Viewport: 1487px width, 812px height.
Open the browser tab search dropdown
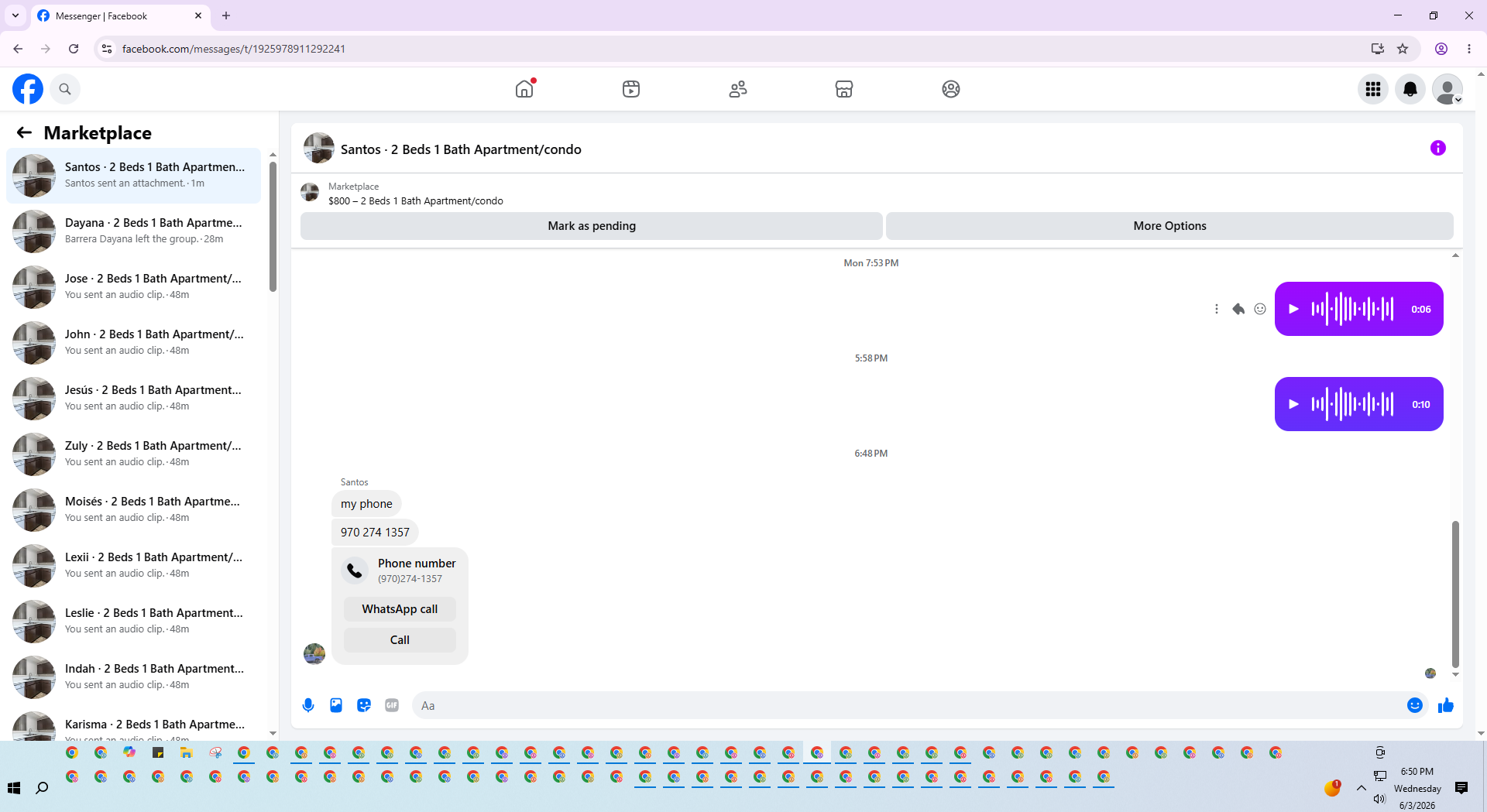[x=15, y=15]
